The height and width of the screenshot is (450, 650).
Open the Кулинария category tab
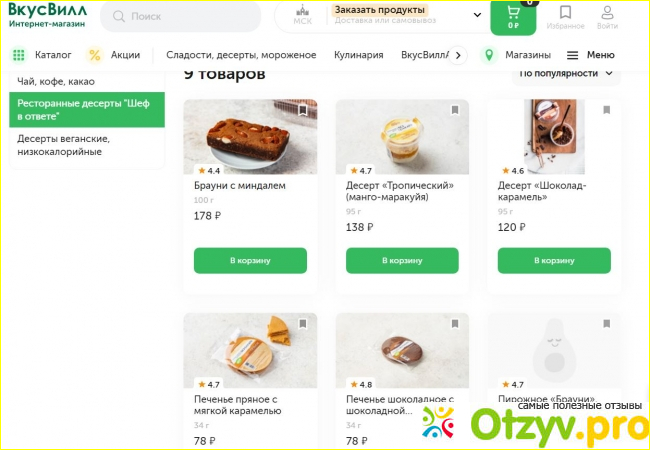[x=359, y=55]
